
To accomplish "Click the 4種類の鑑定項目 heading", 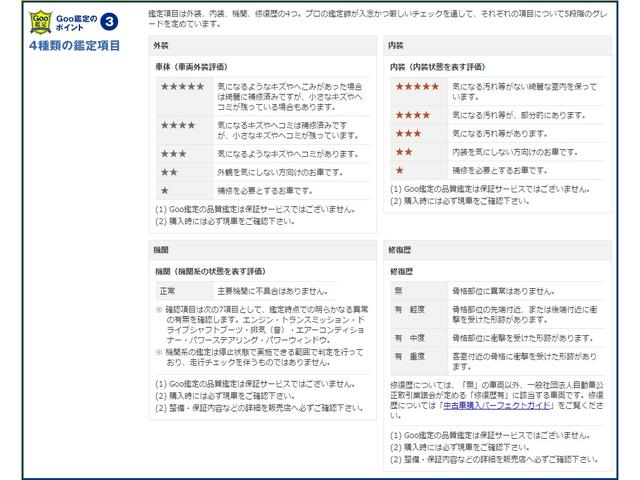I will click(x=75, y=46).
